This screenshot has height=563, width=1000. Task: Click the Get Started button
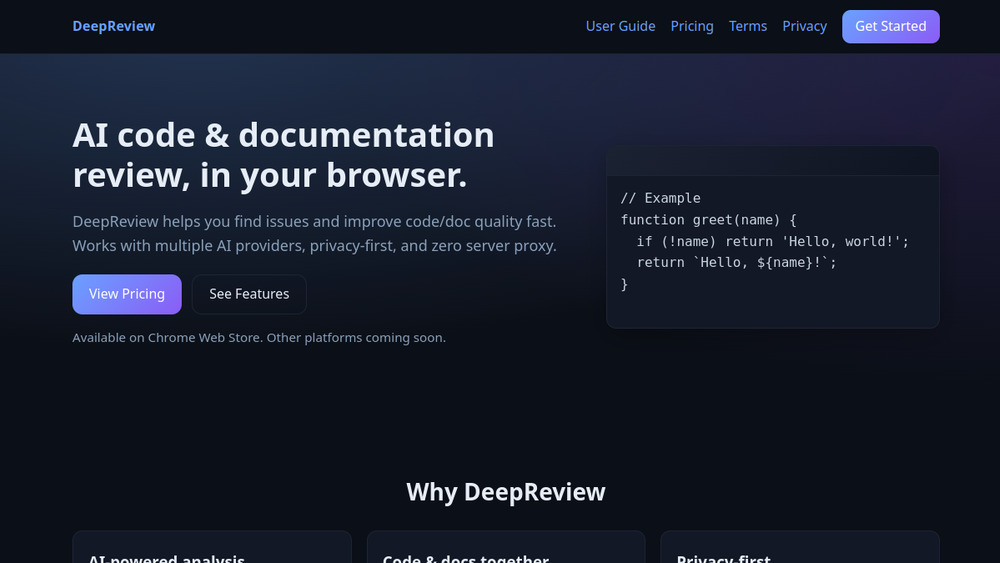890,27
